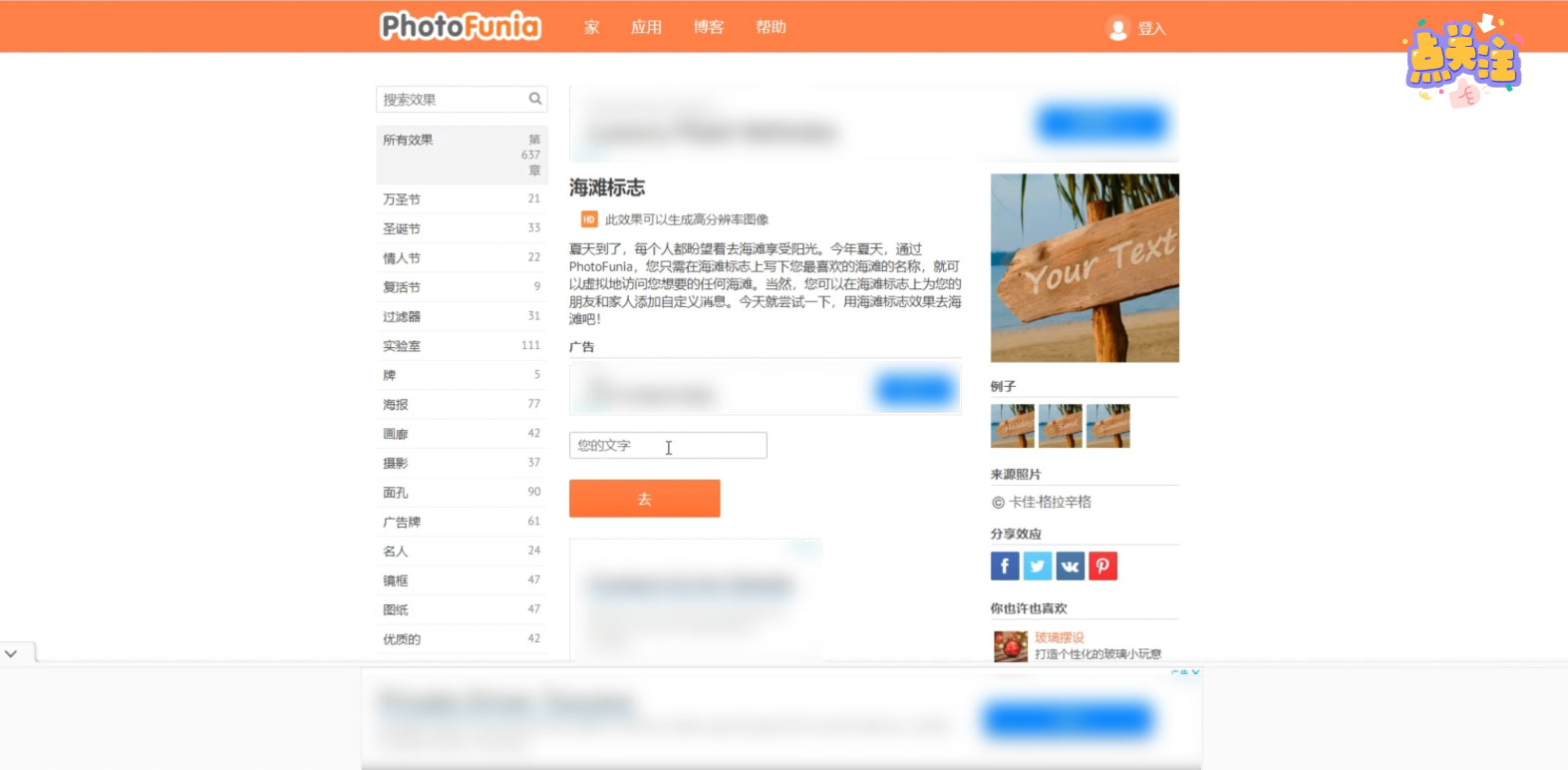Open the 博客 menu item
1568x770 pixels.
pyautogui.click(x=709, y=27)
